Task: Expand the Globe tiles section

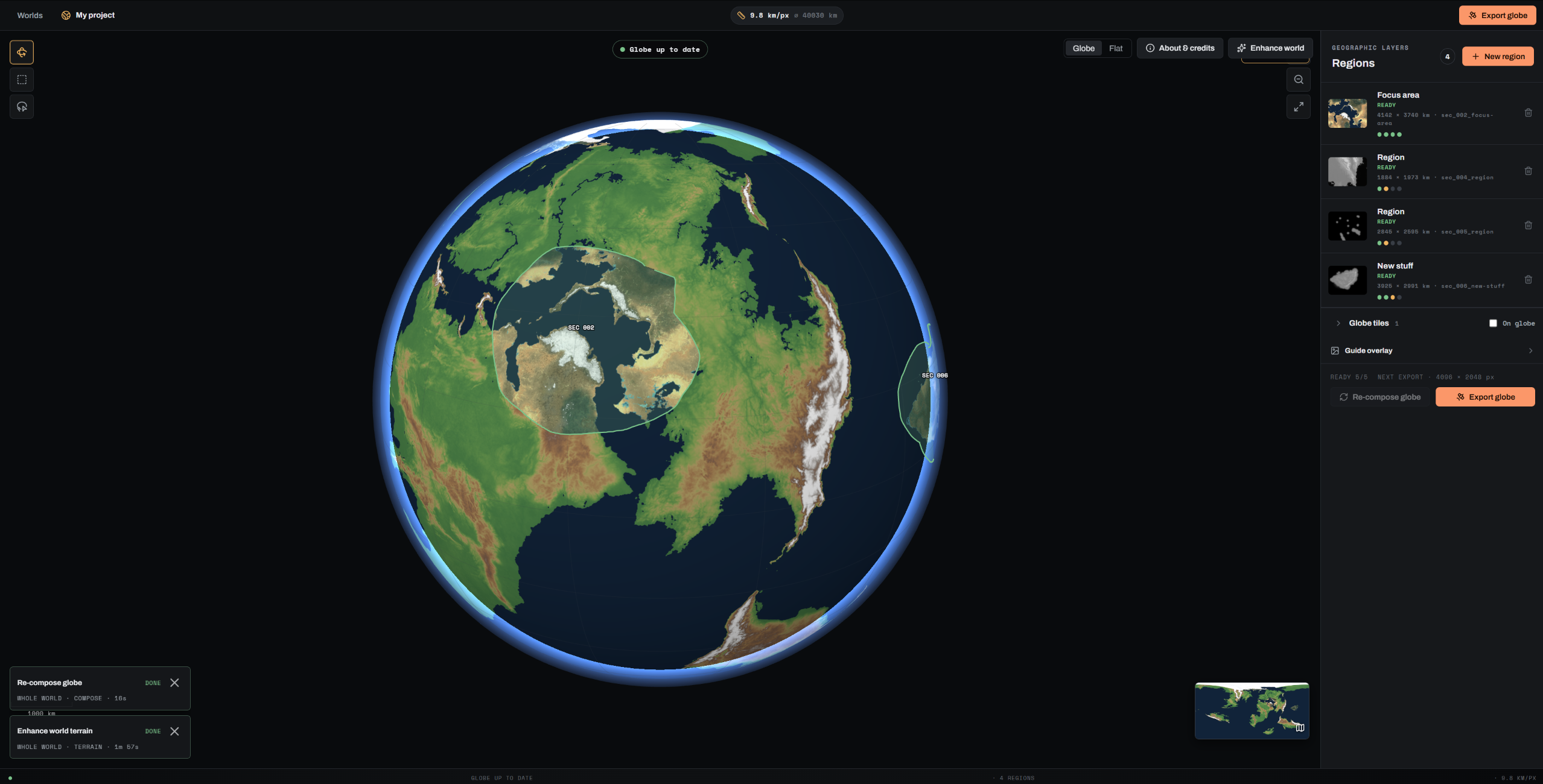Action: pos(1338,323)
